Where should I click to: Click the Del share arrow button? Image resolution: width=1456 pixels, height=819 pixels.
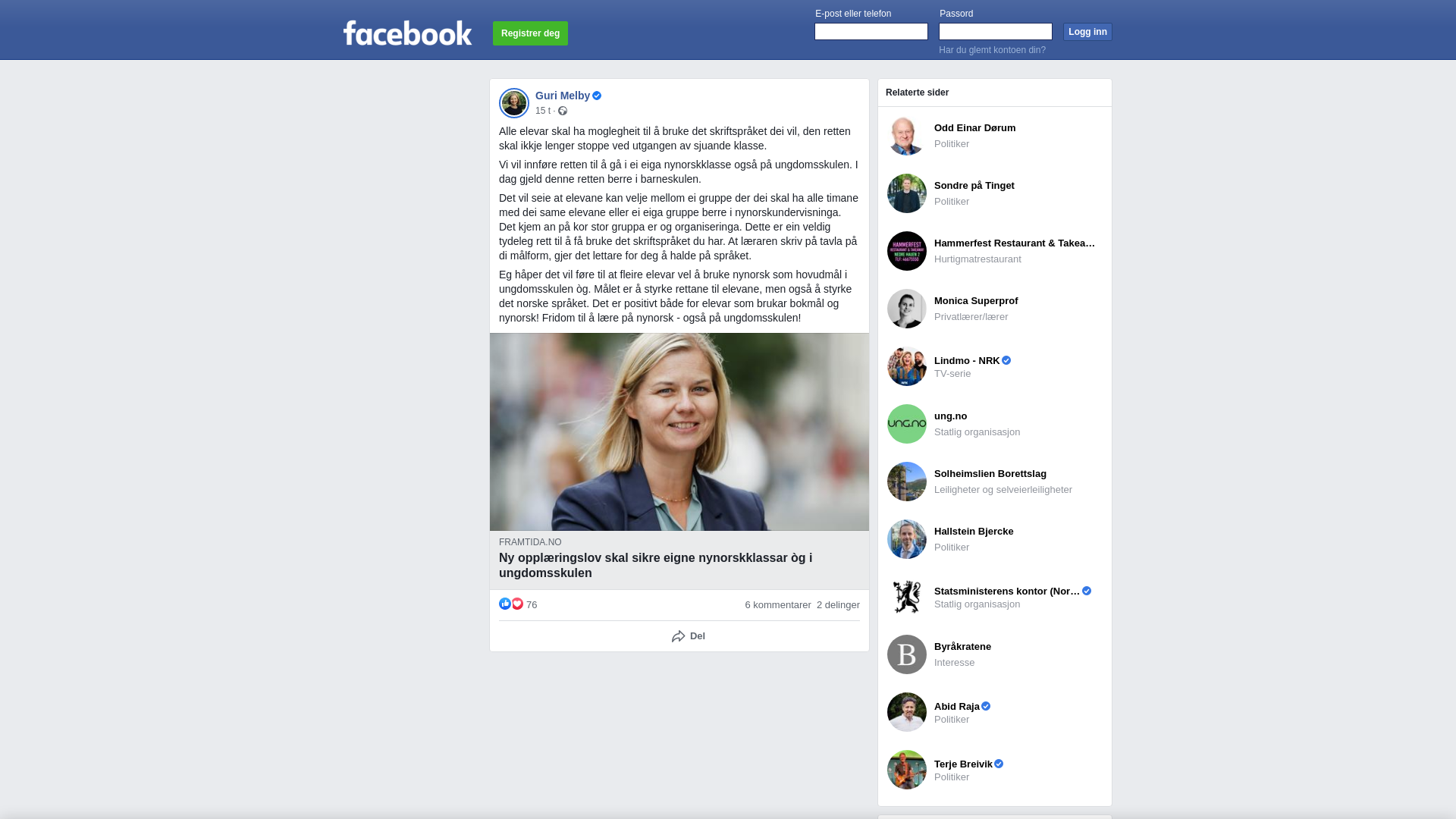point(689,636)
